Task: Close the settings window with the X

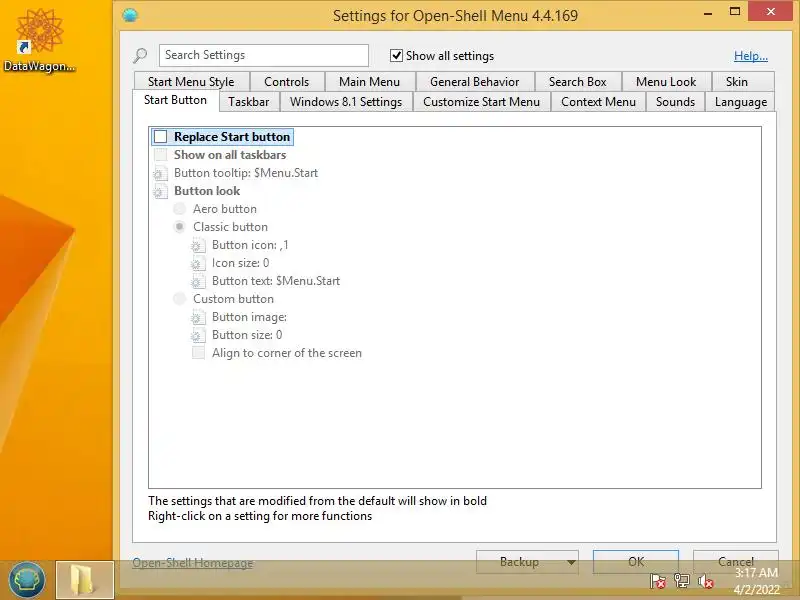Action: tap(770, 11)
